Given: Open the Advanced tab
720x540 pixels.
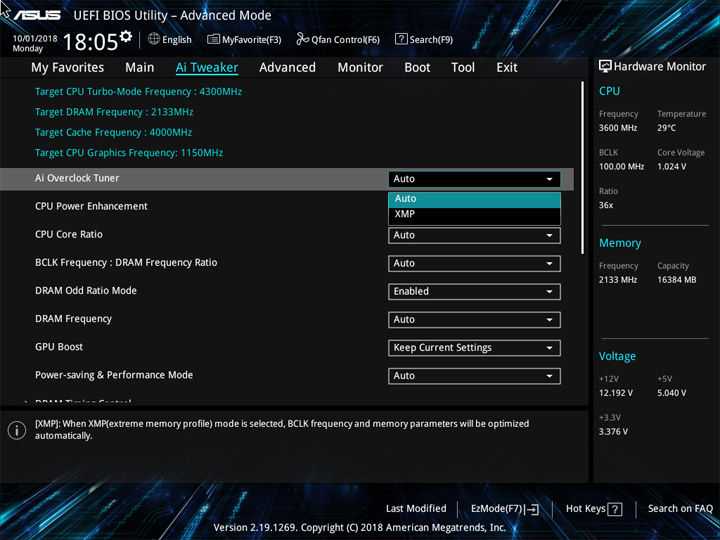Looking at the screenshot, I should [x=287, y=68].
